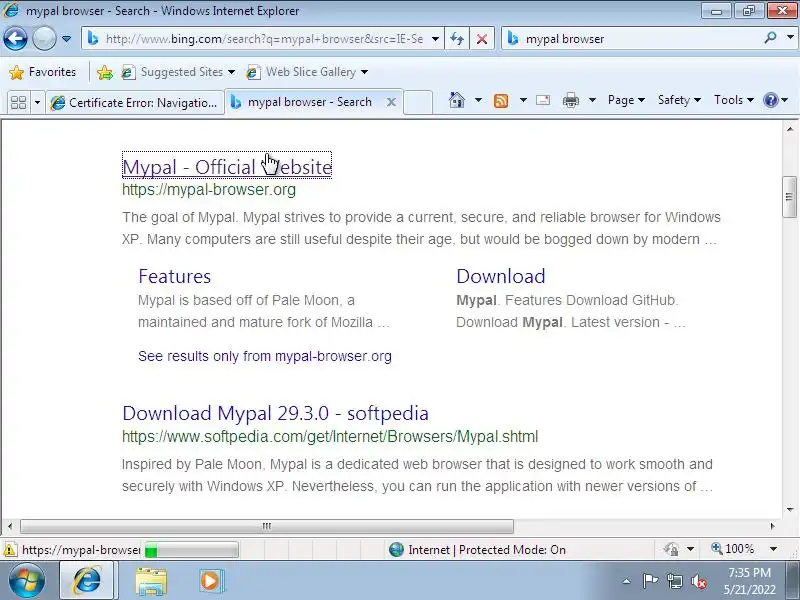The width and height of the screenshot is (800, 600).
Task: Expand the privacy status dropdown arrow
Action: tap(690, 549)
